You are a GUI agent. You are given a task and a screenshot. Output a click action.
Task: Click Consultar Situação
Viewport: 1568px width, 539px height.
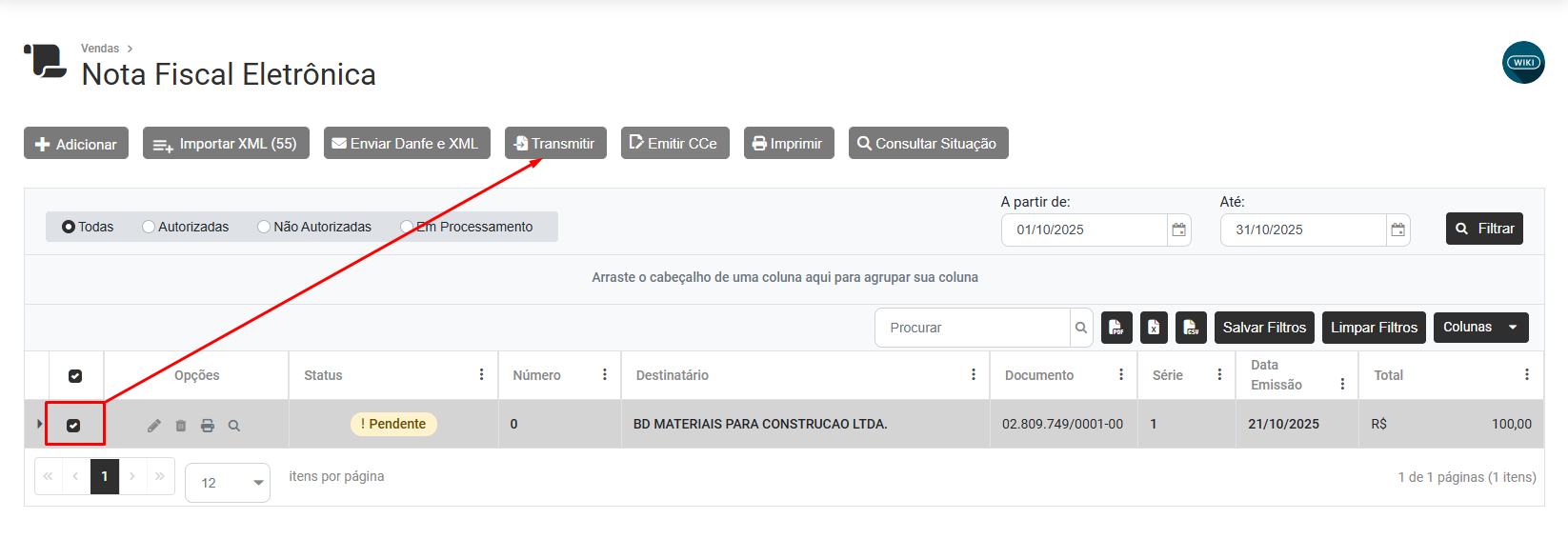point(929,144)
